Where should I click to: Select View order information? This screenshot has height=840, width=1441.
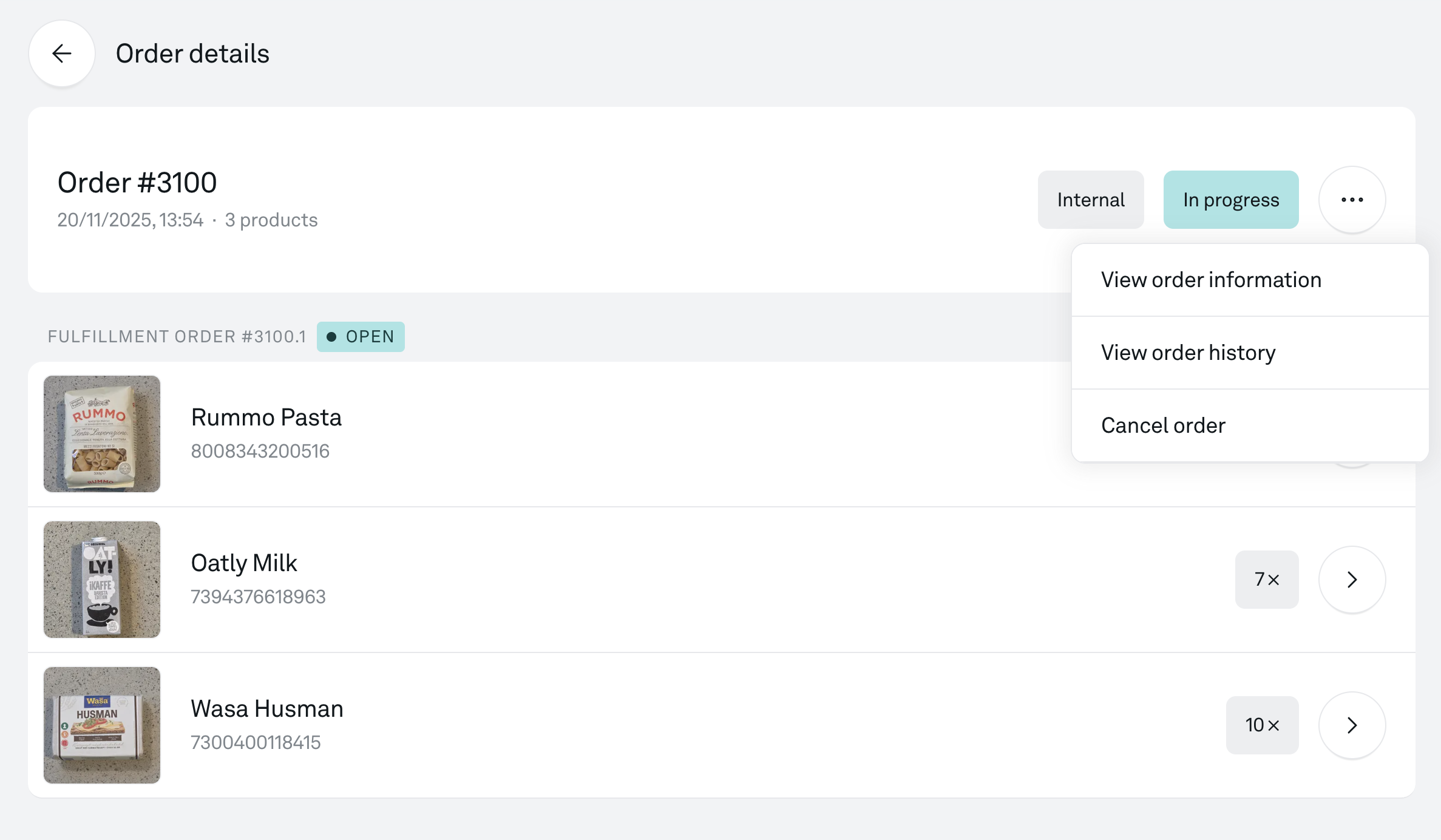pos(1211,280)
